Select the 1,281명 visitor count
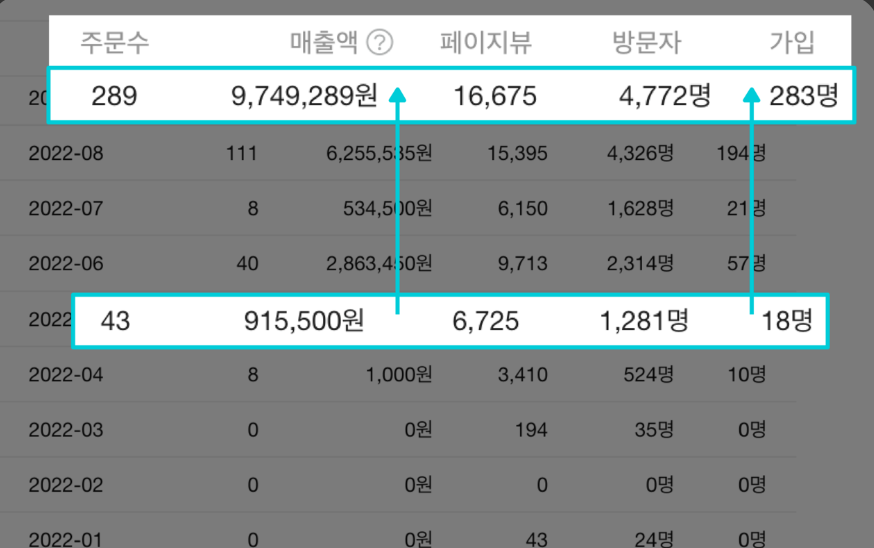This screenshot has width=874, height=548. click(644, 321)
